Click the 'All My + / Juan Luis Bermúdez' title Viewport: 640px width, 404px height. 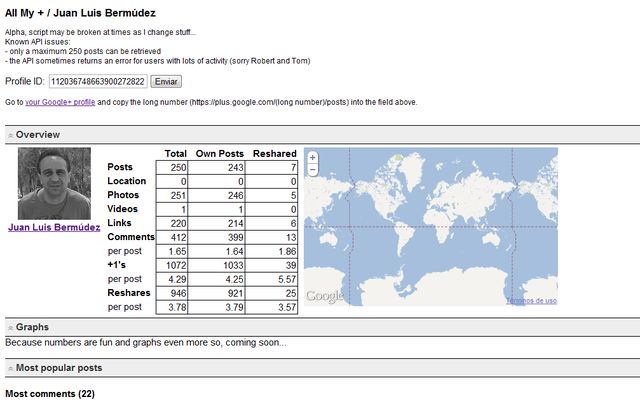[80, 13]
